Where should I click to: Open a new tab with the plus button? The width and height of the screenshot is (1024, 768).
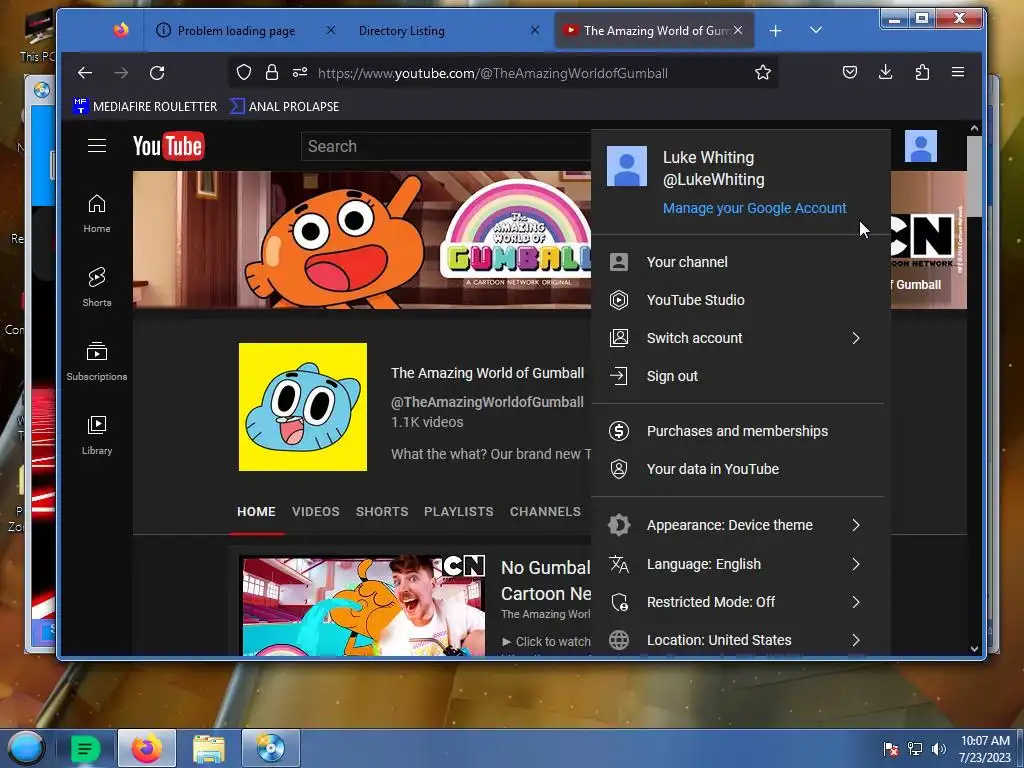(775, 31)
